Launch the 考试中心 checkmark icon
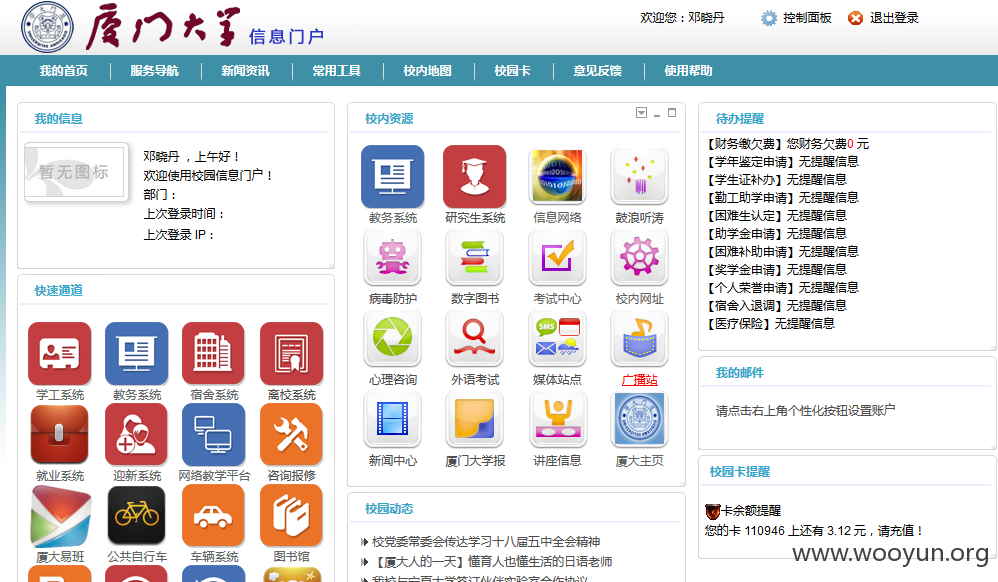Screen dimensions: 998x582 coord(557,257)
